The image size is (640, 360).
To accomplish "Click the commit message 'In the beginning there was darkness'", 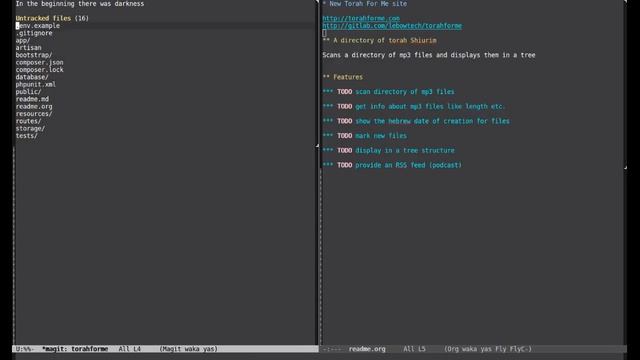I will 80,4.
